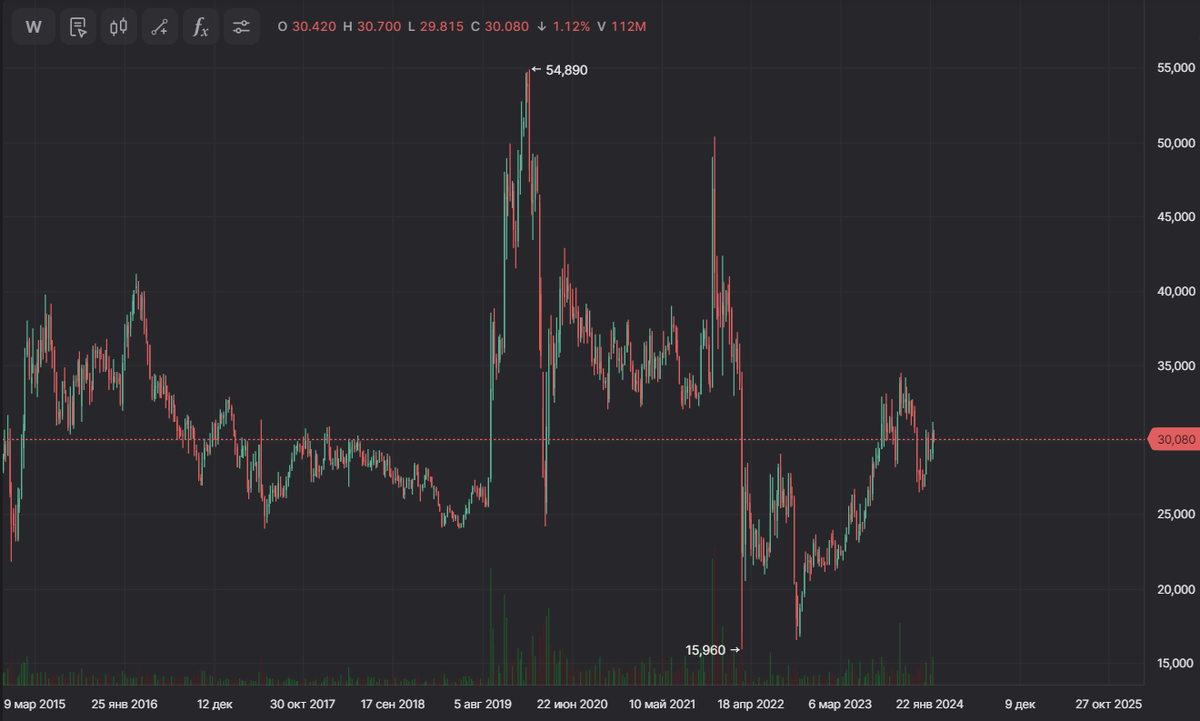This screenshot has width=1200, height=721.
Task: Click the 9 мар 2015 date label
Action: [35, 704]
